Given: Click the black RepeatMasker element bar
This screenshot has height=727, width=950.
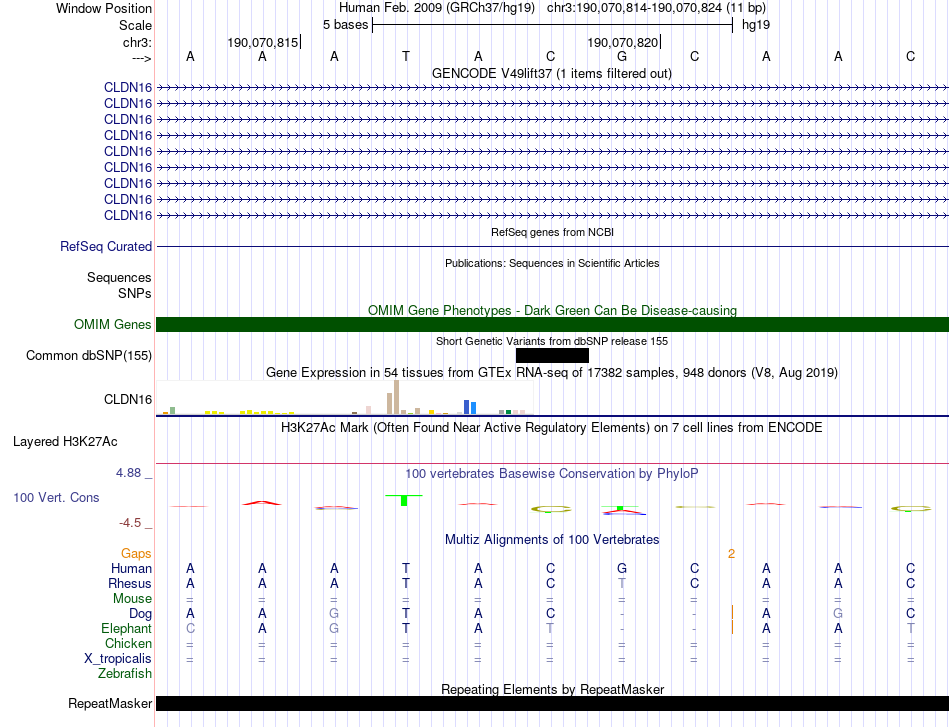Looking at the screenshot, I should point(552,703).
